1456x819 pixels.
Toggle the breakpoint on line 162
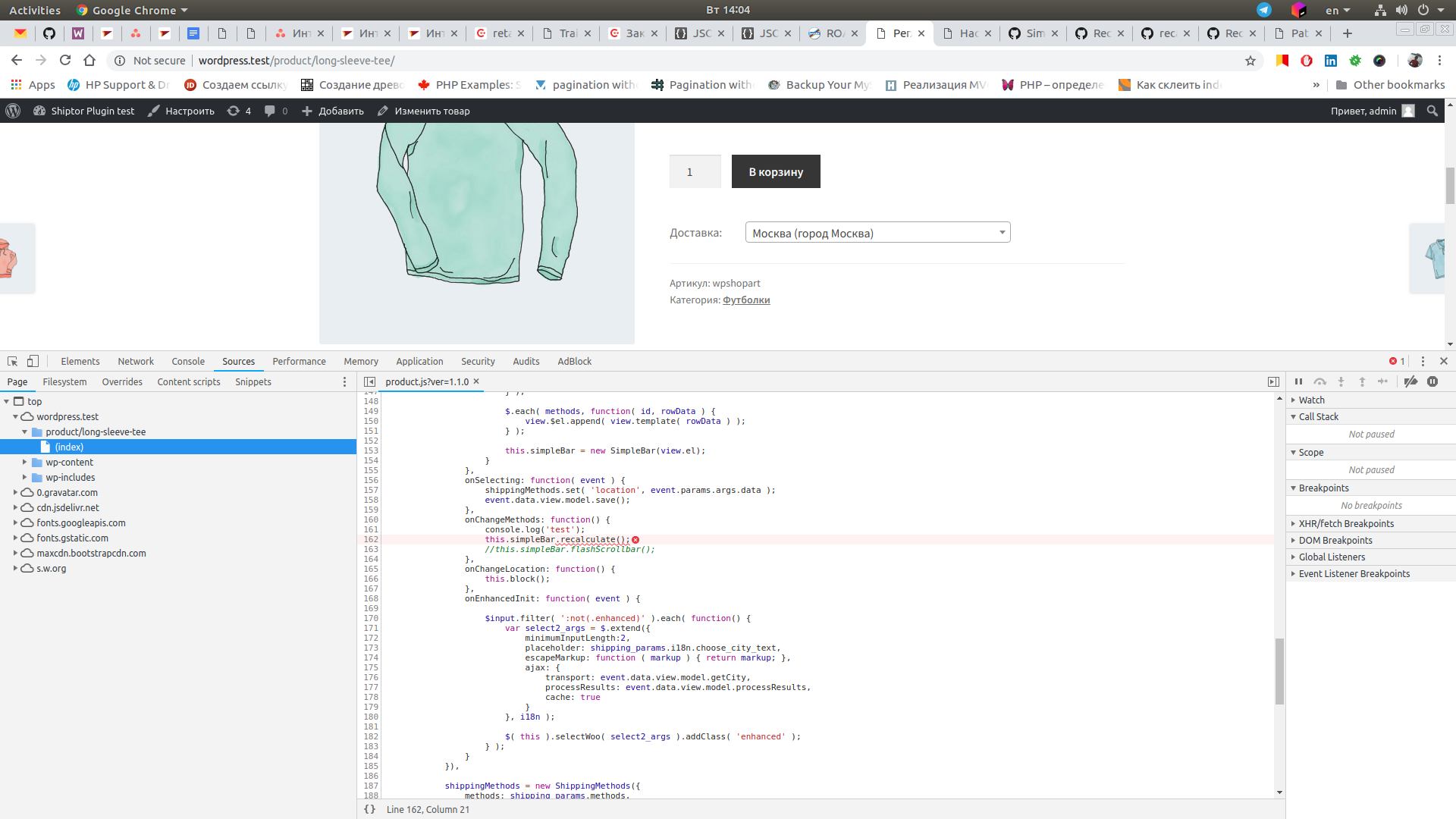(x=372, y=539)
